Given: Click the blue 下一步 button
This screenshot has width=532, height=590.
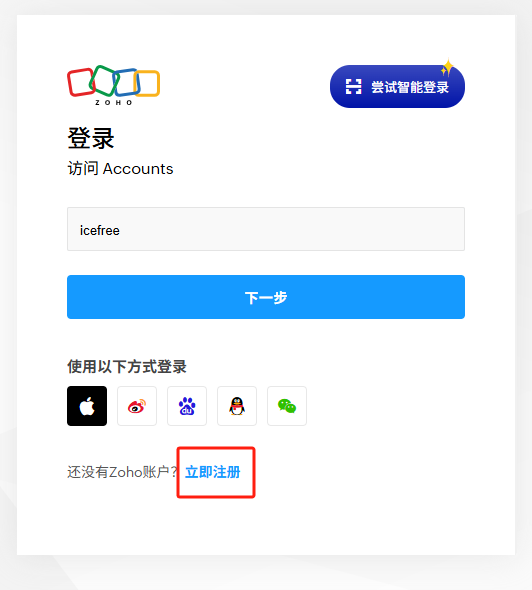Looking at the screenshot, I should click(266, 297).
